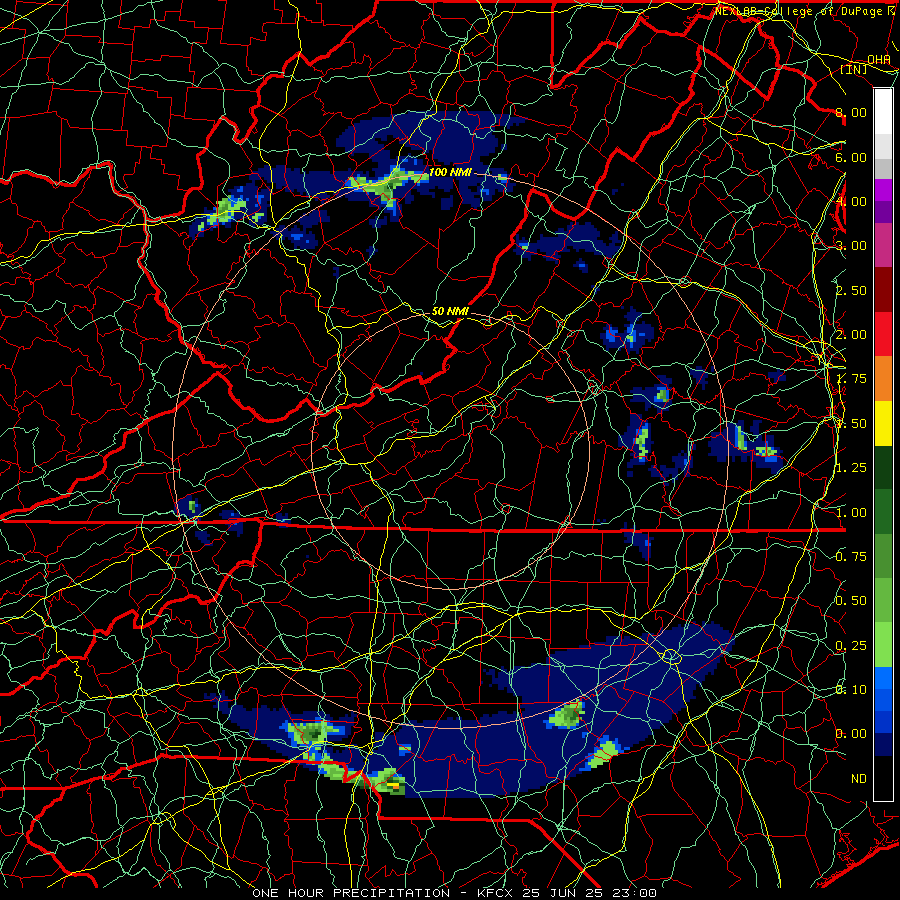This screenshot has width=900, height=900.
Task: Click the OHA product label above the legend
Action: point(879,60)
